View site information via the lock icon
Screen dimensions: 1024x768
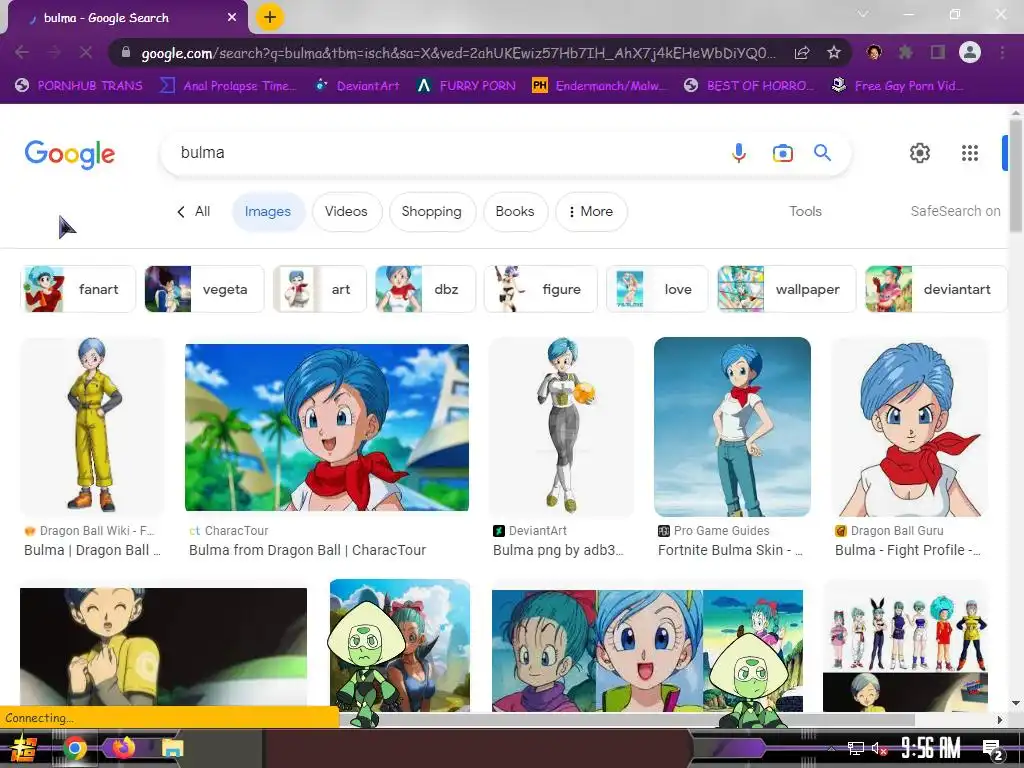[126, 53]
